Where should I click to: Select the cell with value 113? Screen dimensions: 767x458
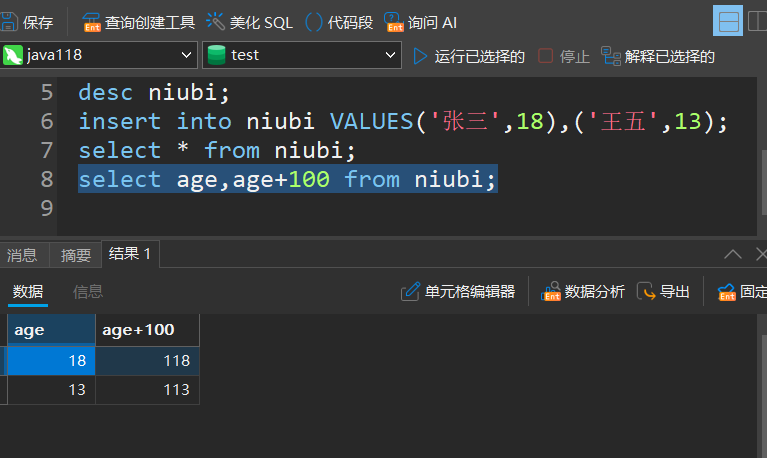point(147,390)
